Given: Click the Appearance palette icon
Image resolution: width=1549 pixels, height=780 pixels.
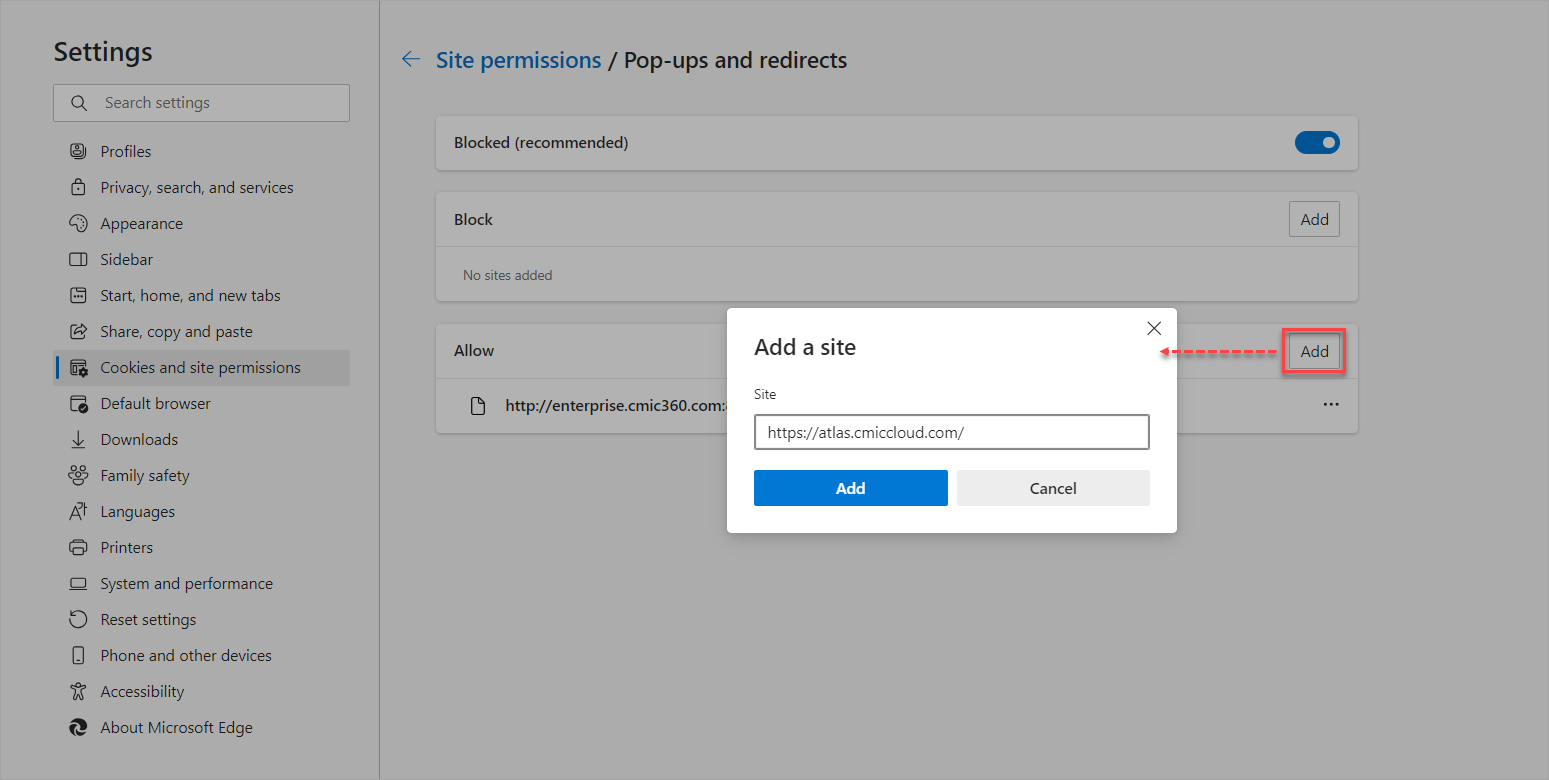Looking at the screenshot, I should [78, 223].
